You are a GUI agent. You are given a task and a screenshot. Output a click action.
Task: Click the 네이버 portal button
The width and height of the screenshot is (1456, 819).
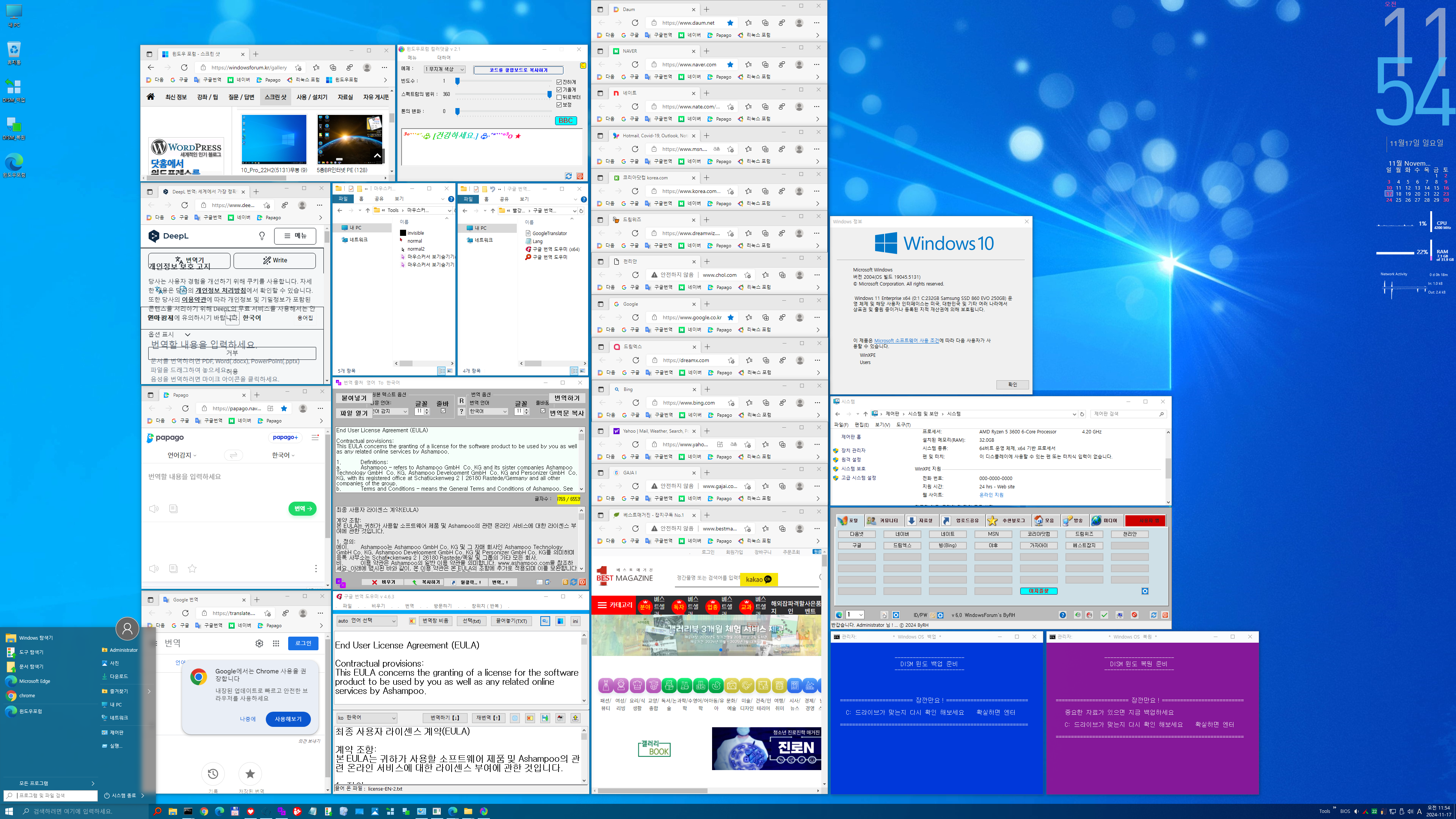tap(902, 534)
